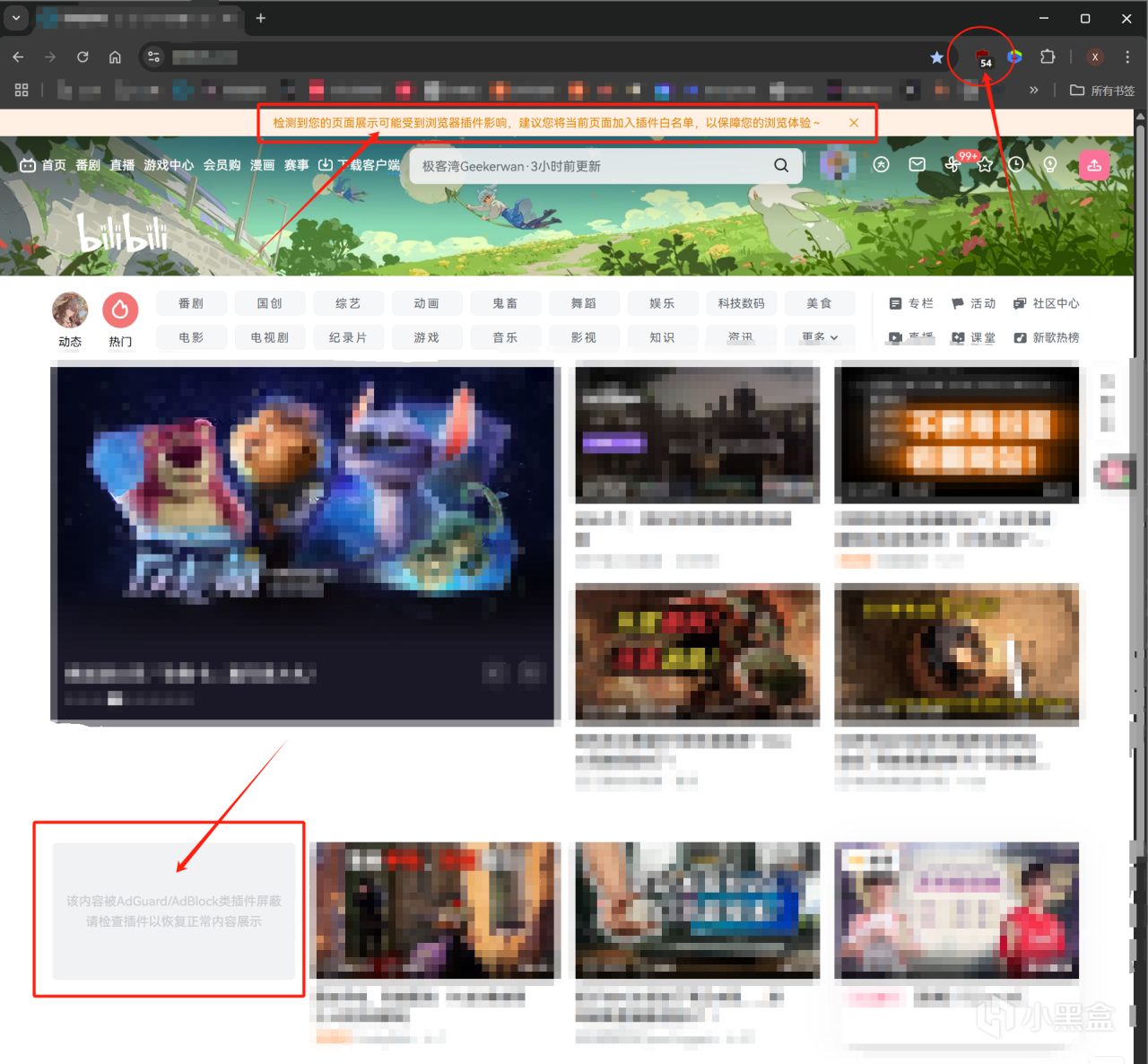Select the 纪录片 category chip

pos(348,337)
